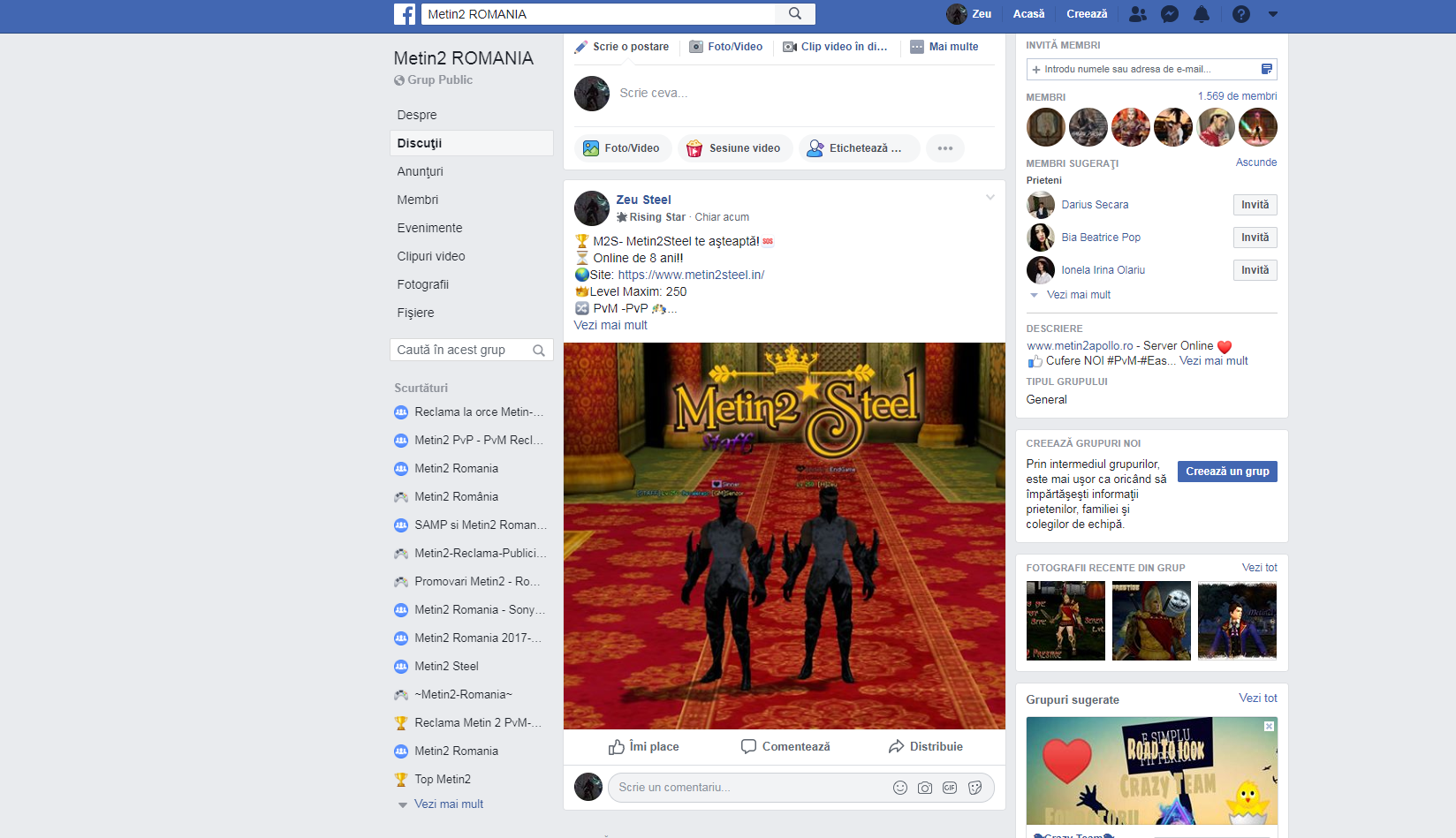Go to Acasă home page
The height and width of the screenshot is (838, 1456).
(1028, 14)
